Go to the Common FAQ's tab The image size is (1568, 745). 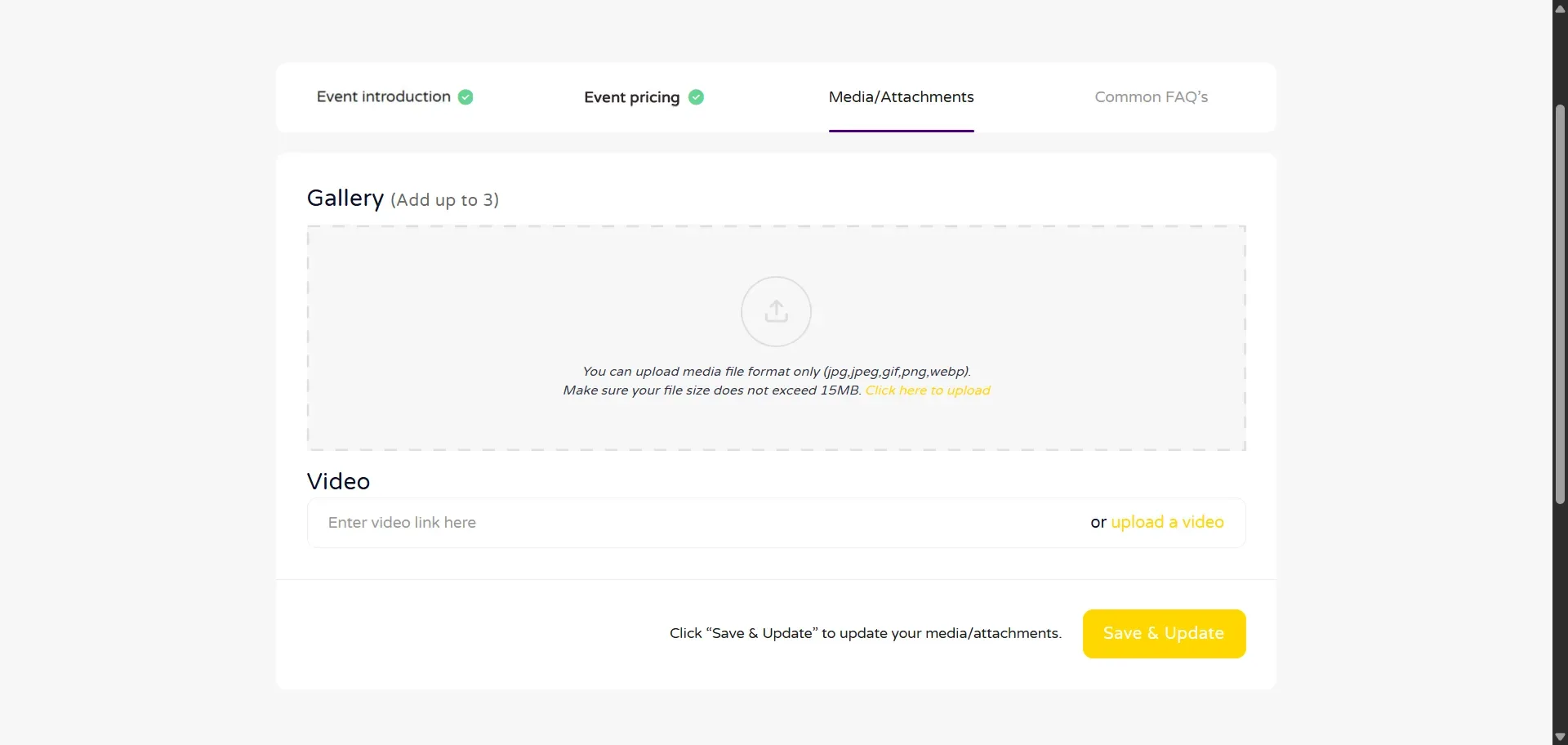[x=1151, y=97]
